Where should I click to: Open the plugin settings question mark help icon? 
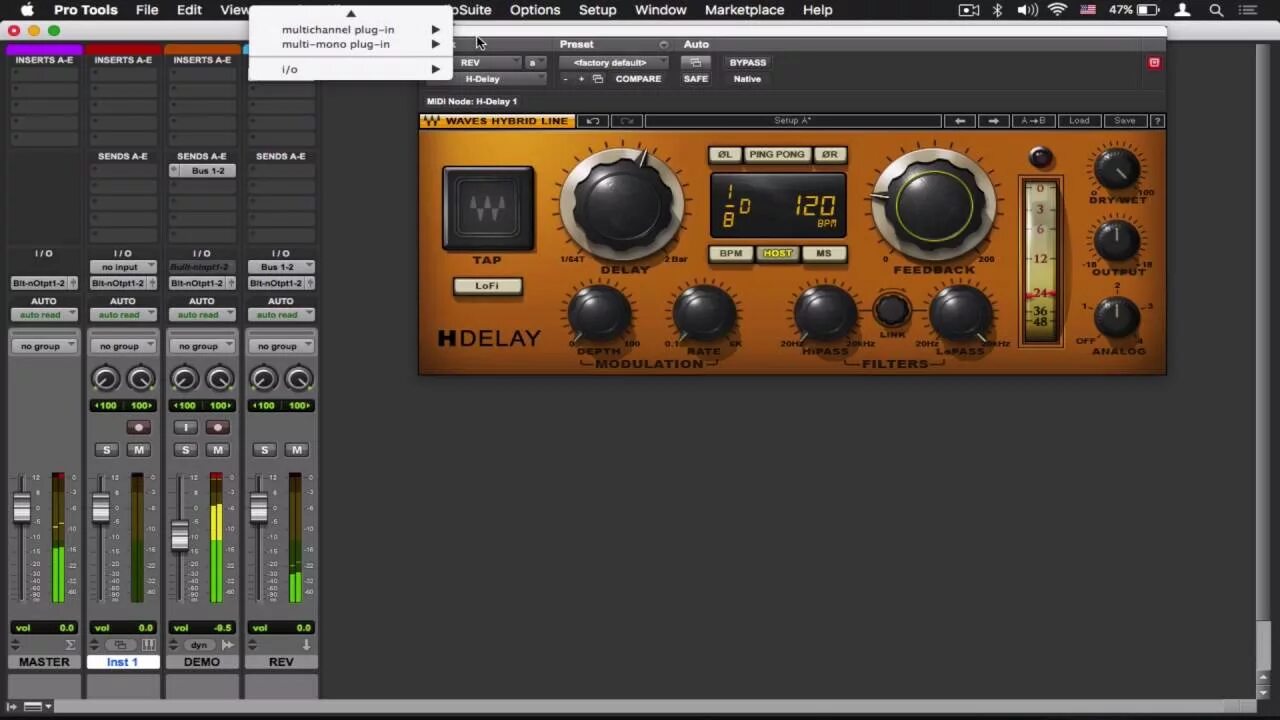pyautogui.click(x=1157, y=120)
